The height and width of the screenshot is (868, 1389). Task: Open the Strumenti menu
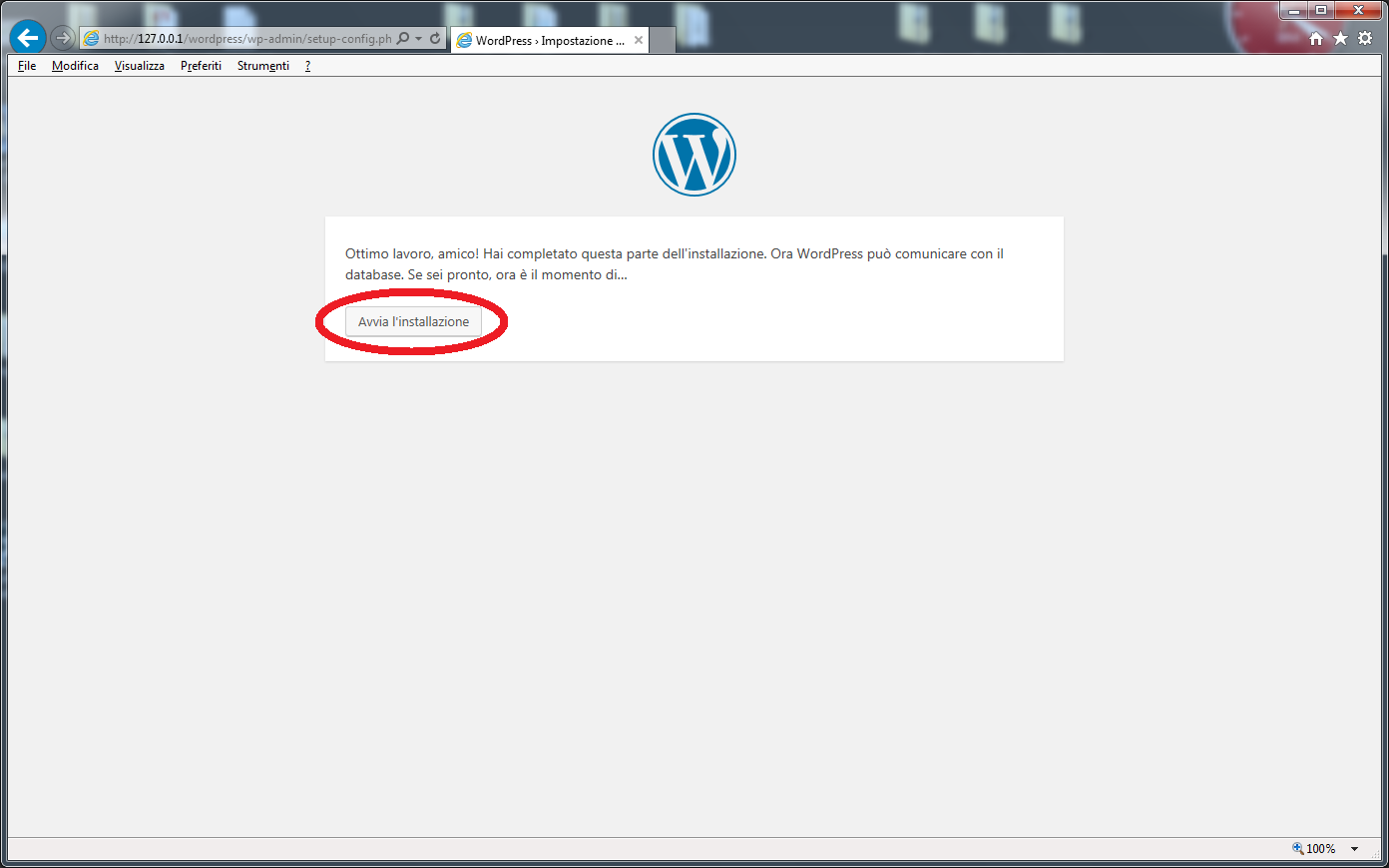pos(263,66)
